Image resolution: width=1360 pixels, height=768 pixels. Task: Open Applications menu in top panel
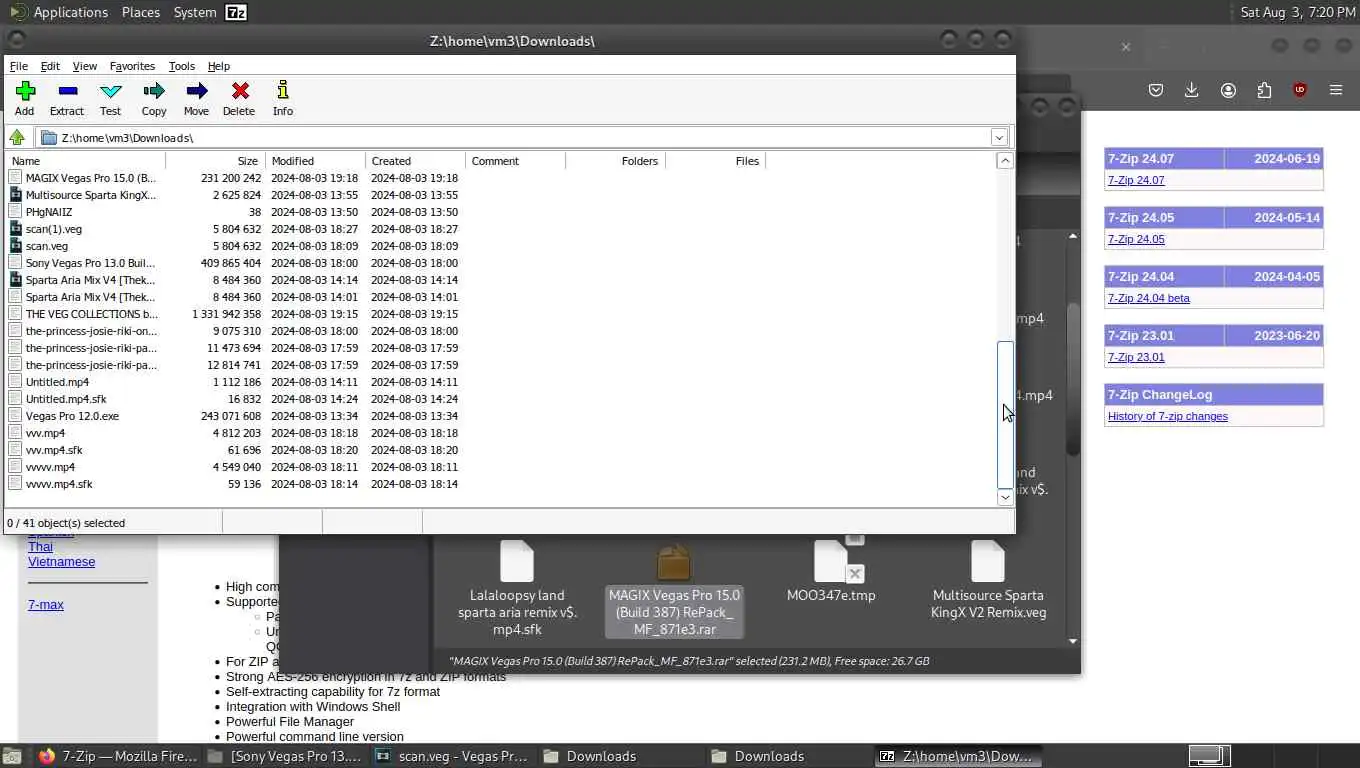tap(70, 12)
